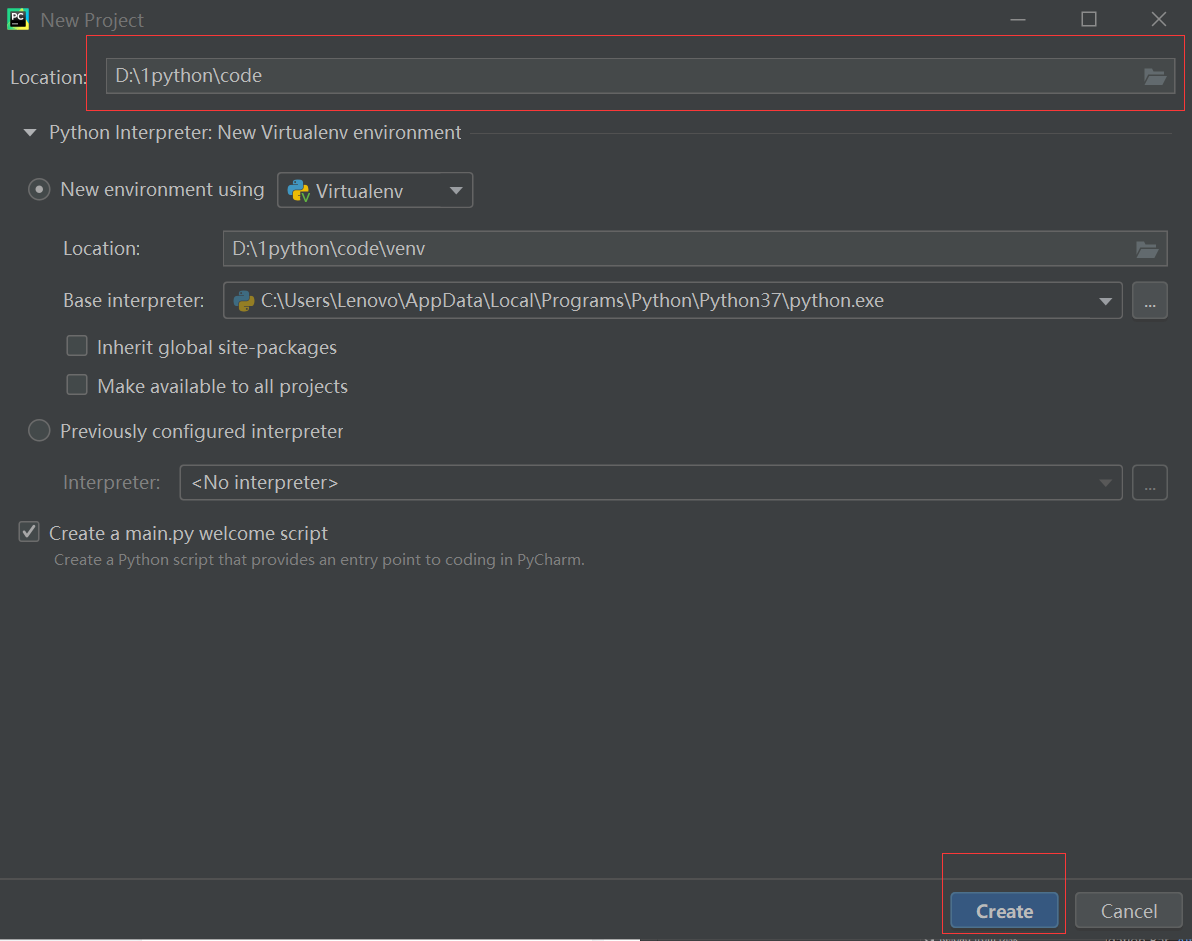Click the venv Location field D:\1python\code\venv
The image size is (1192, 941).
[695, 249]
